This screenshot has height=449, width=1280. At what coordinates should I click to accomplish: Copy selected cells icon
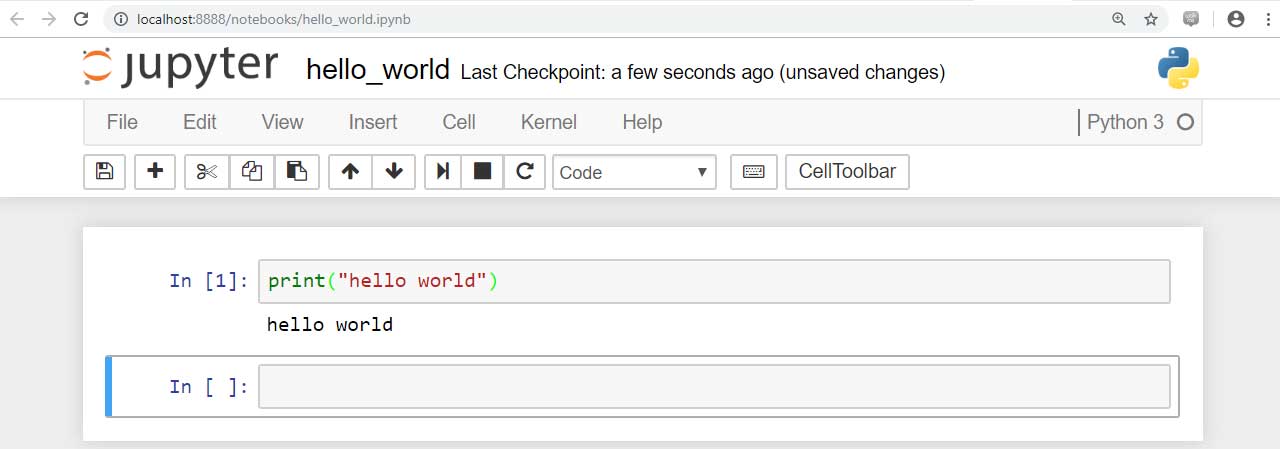(252, 171)
